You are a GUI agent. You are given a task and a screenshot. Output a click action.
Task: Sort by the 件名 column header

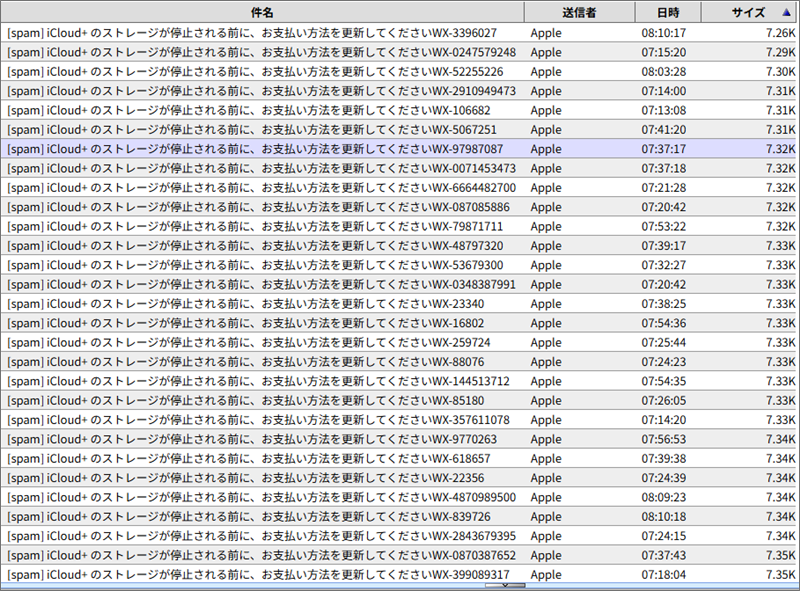(262, 12)
